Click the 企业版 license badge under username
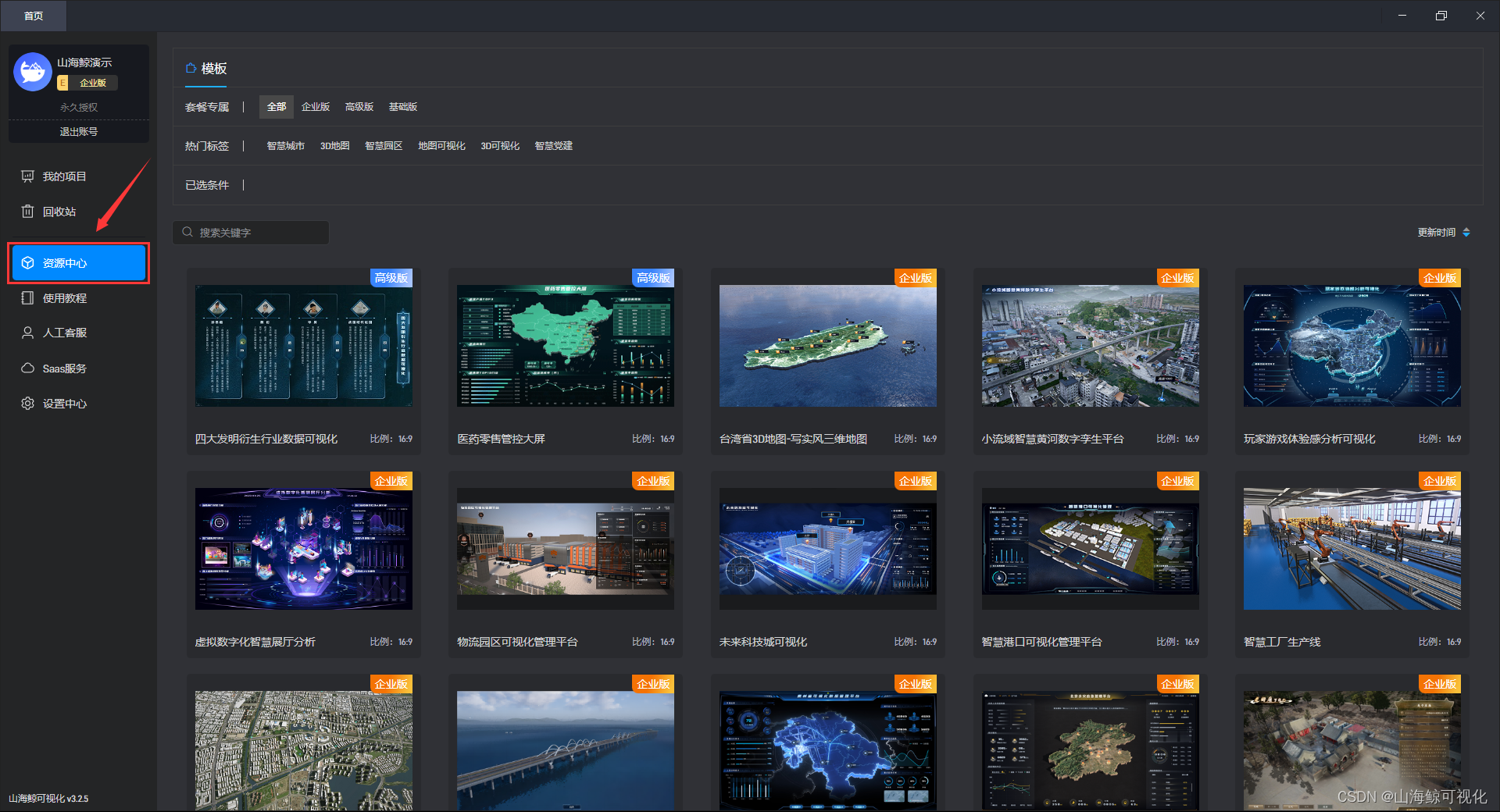The height and width of the screenshot is (812, 1500). pyautogui.click(x=87, y=83)
